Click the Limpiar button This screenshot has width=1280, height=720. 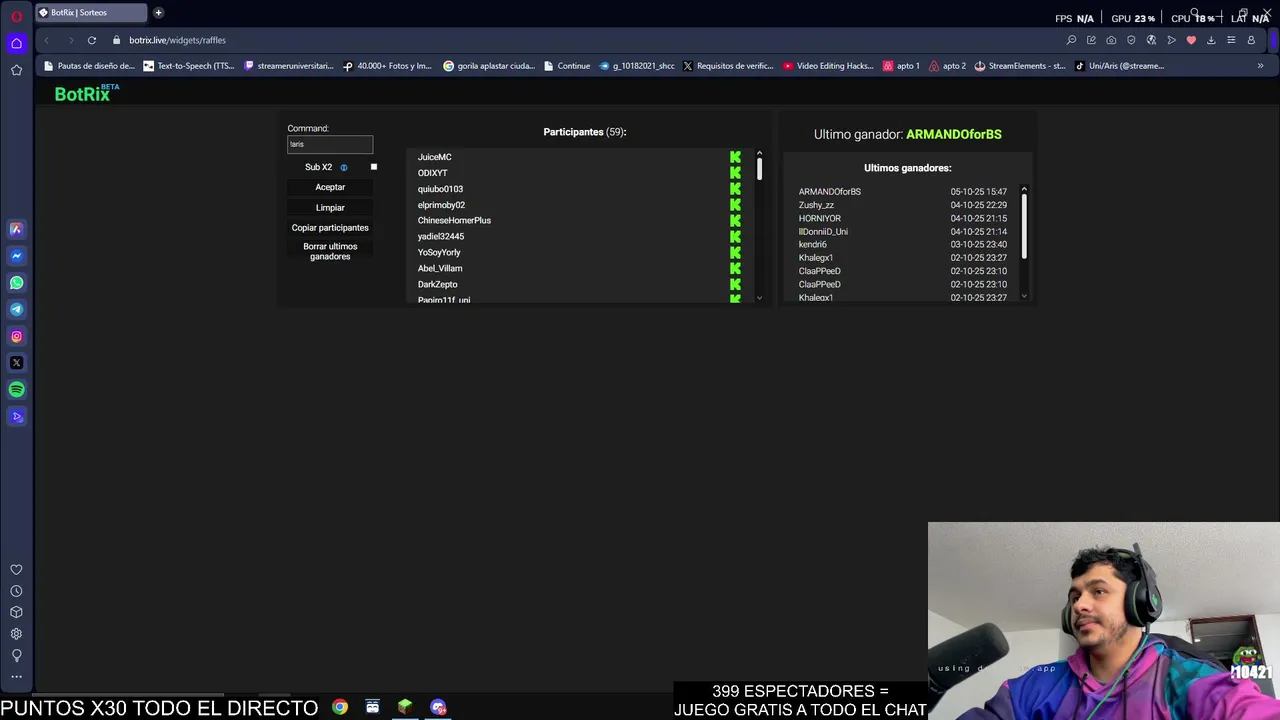tap(330, 208)
